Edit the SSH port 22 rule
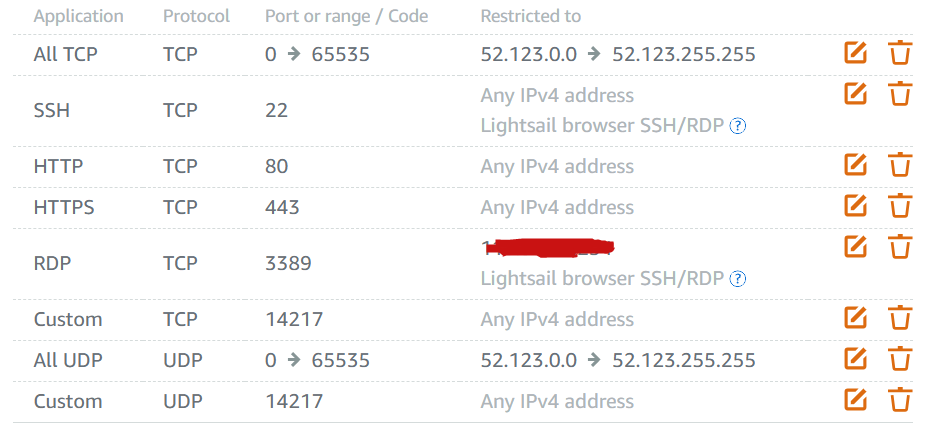 point(855,93)
